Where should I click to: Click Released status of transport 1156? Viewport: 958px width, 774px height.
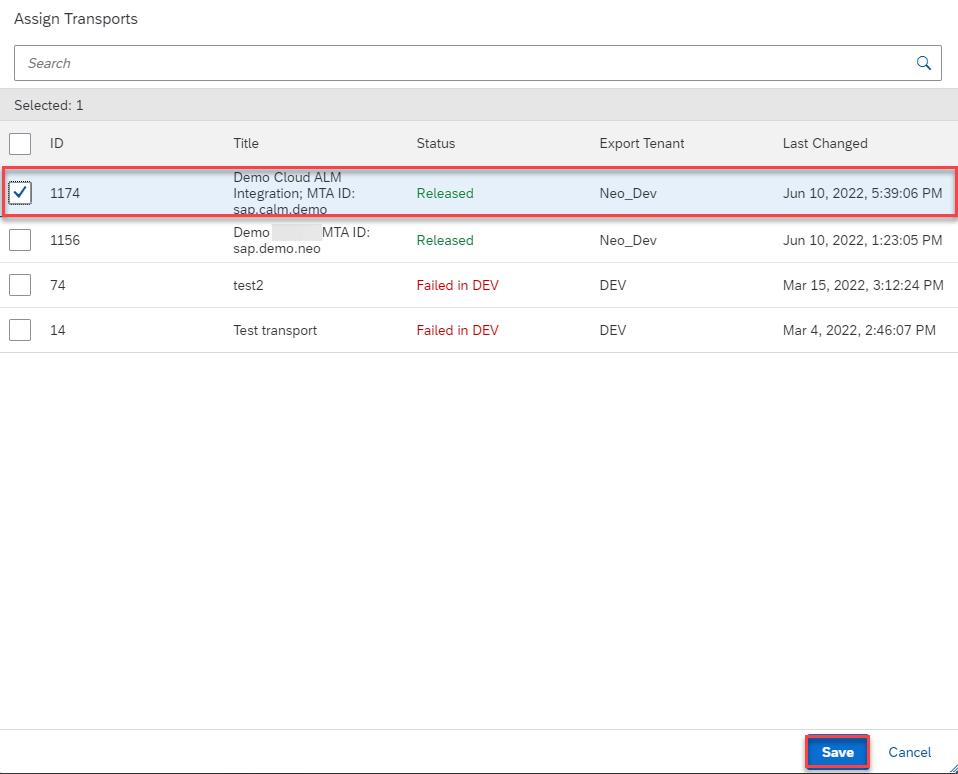coord(445,240)
